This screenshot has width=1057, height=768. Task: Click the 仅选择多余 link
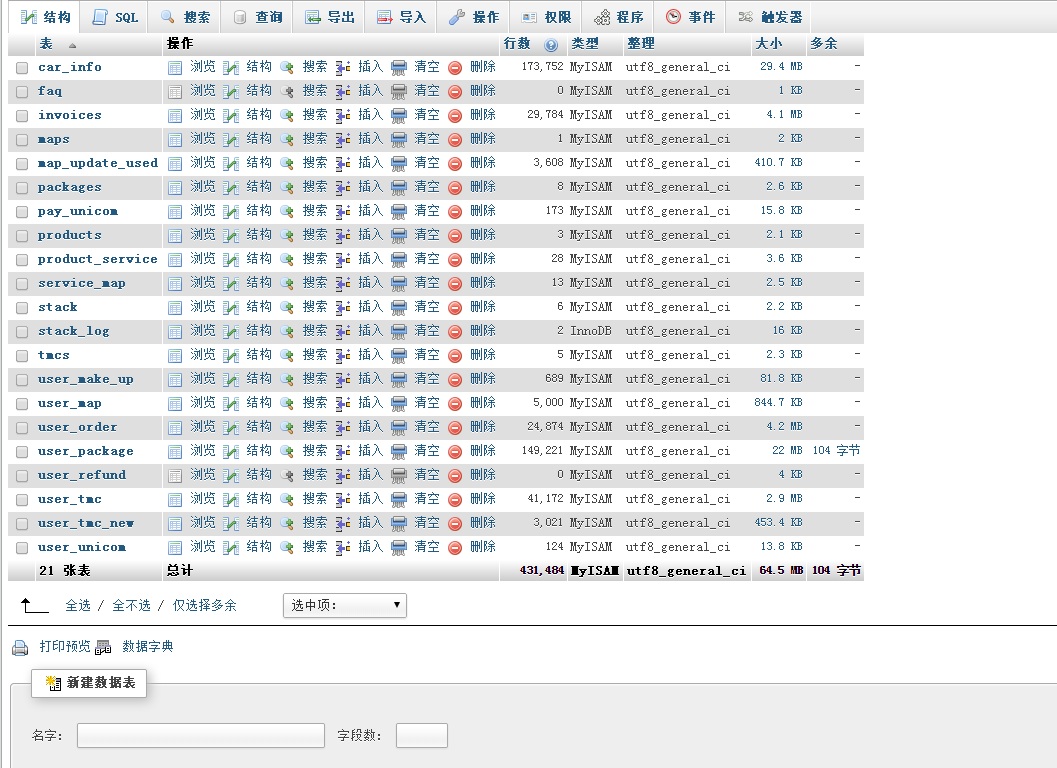[x=204, y=605]
